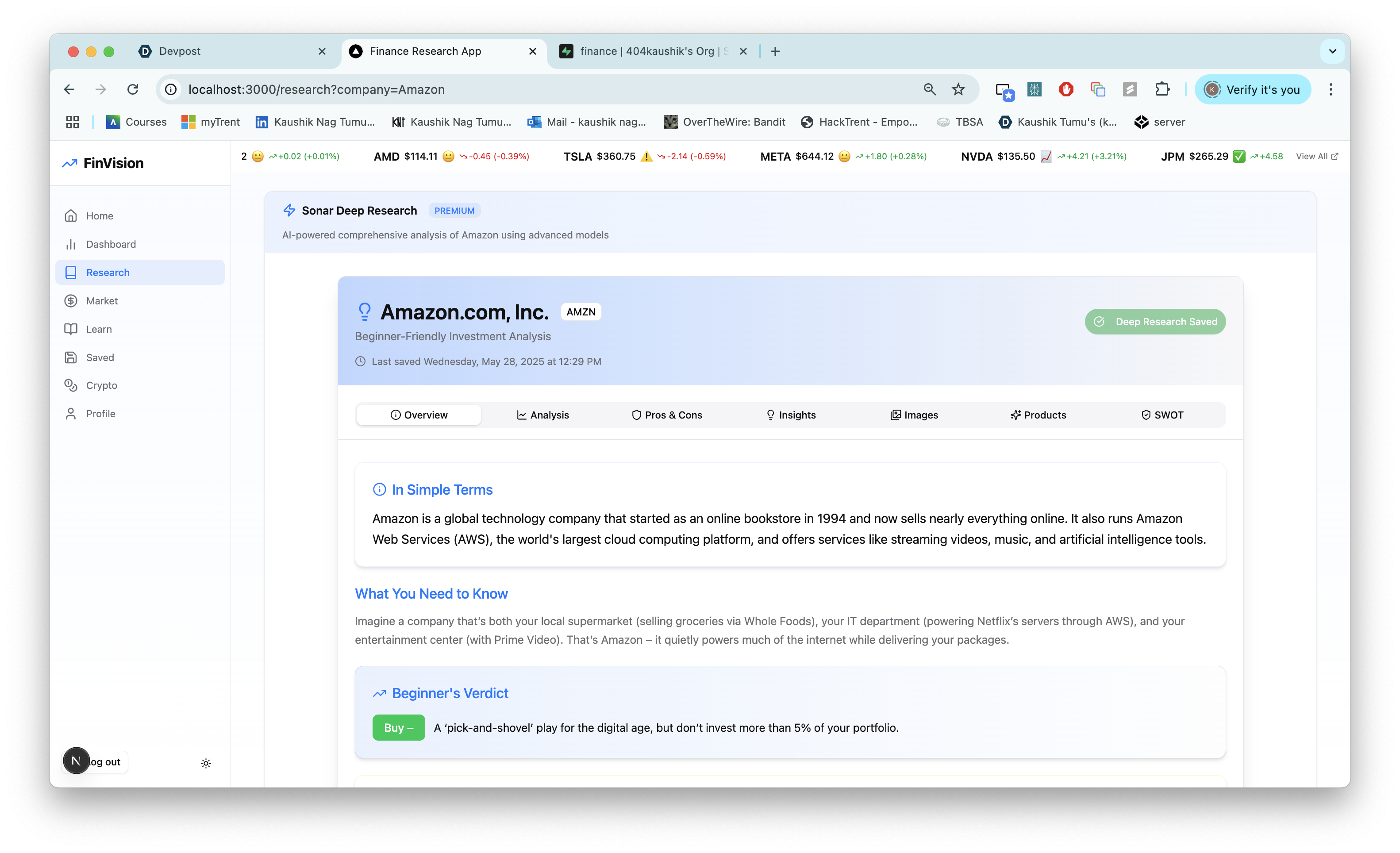Bookmark this page with the star icon
The height and width of the screenshot is (853, 1400).
958,89
